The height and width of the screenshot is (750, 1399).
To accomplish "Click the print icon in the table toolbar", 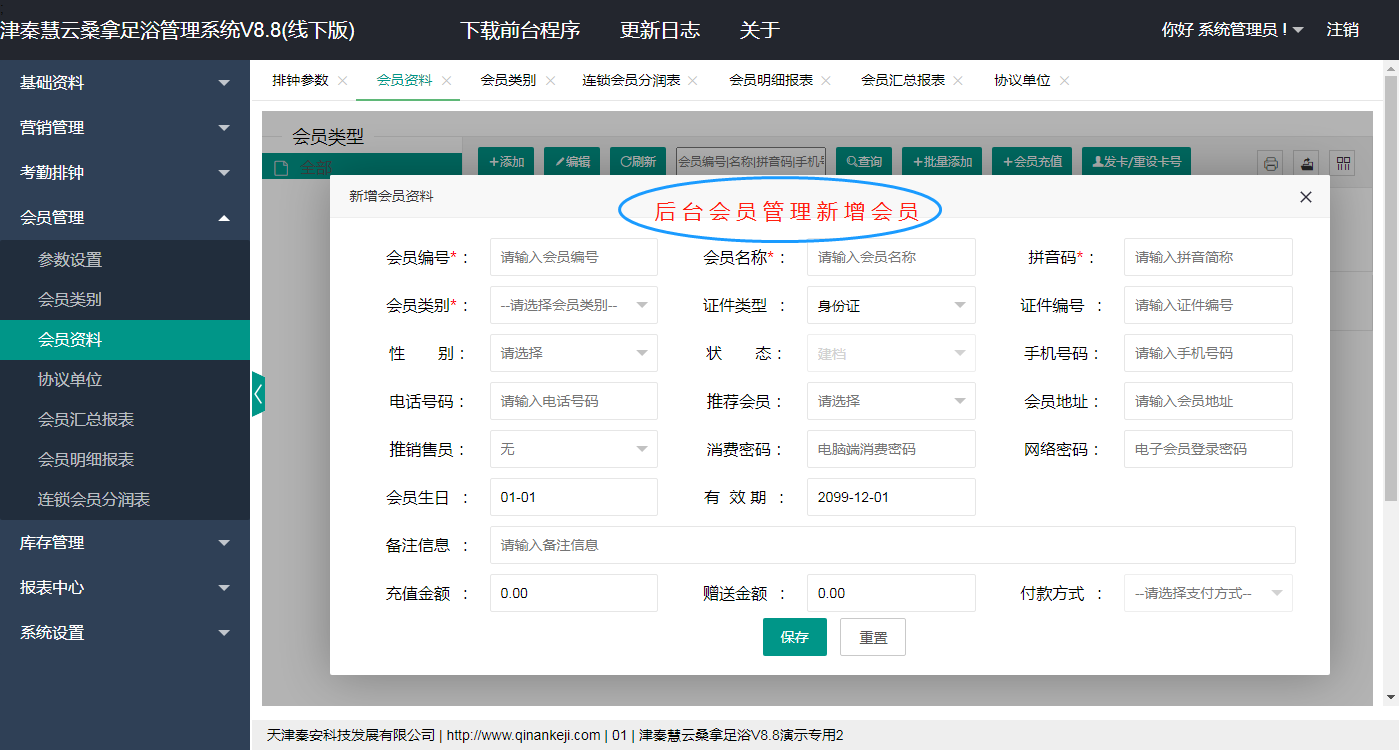I will tap(1270, 163).
